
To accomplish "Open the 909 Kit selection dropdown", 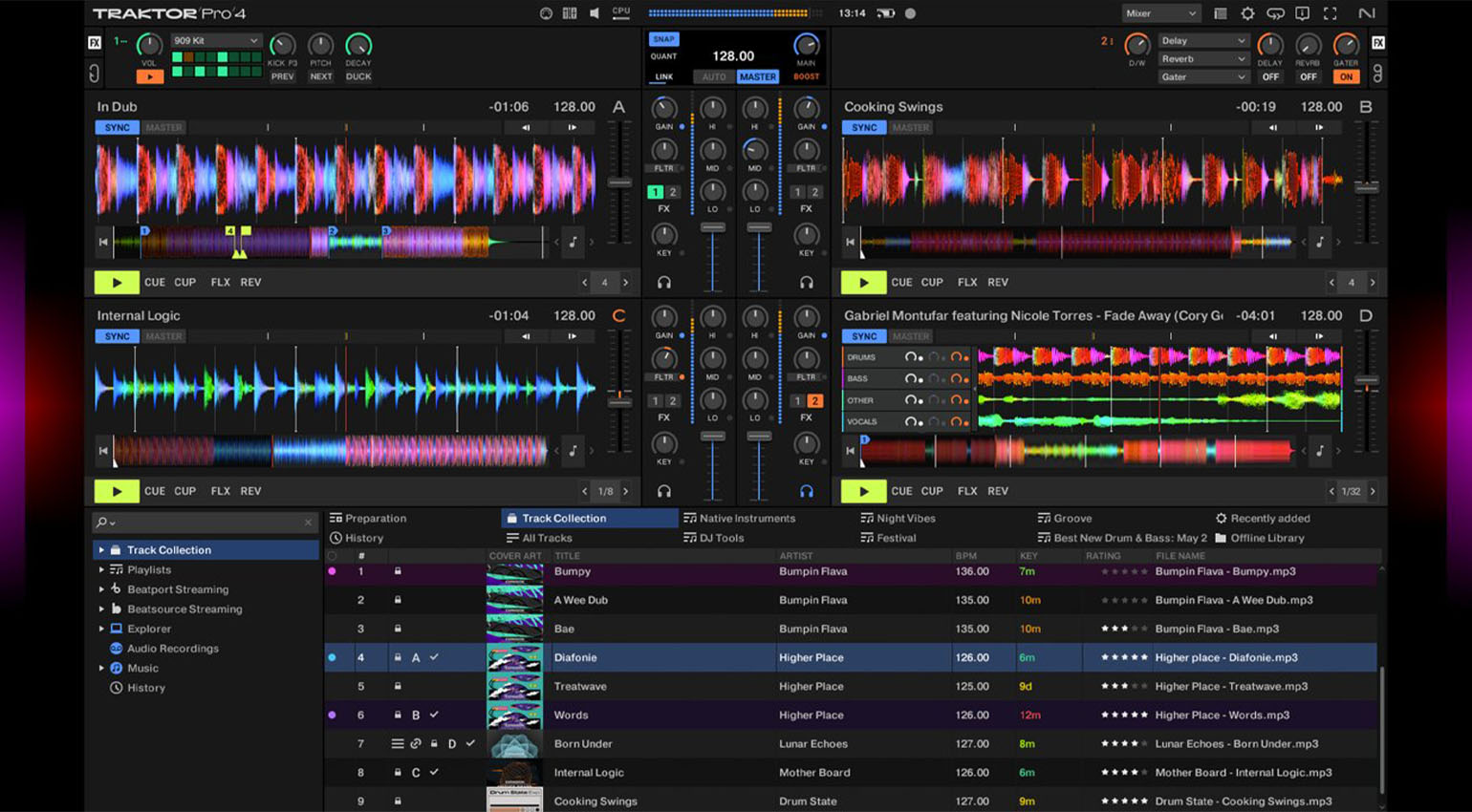I will pyautogui.click(x=215, y=41).
